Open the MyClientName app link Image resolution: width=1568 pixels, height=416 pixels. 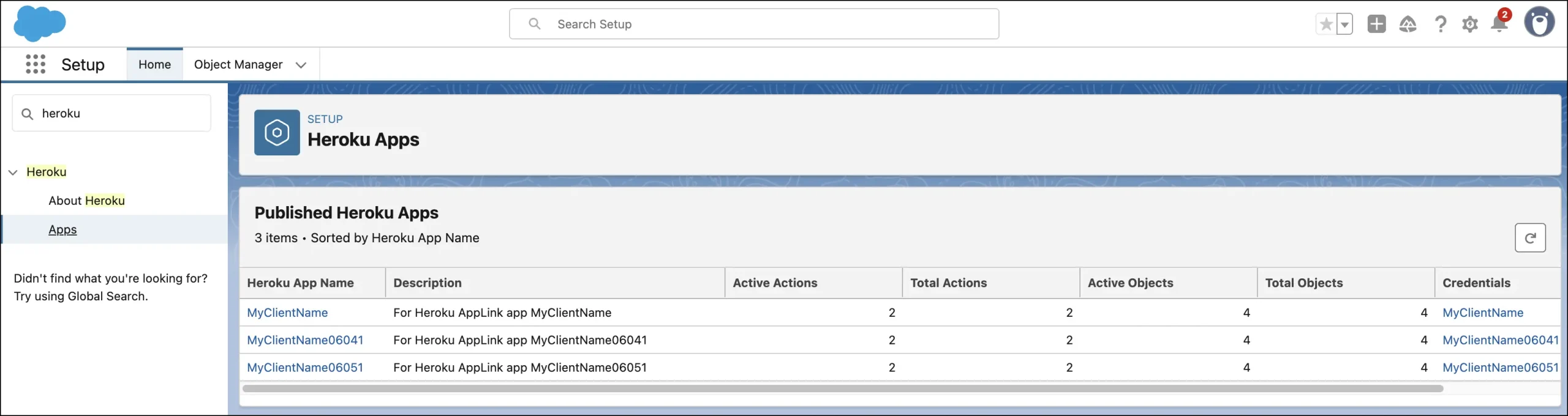pos(287,313)
